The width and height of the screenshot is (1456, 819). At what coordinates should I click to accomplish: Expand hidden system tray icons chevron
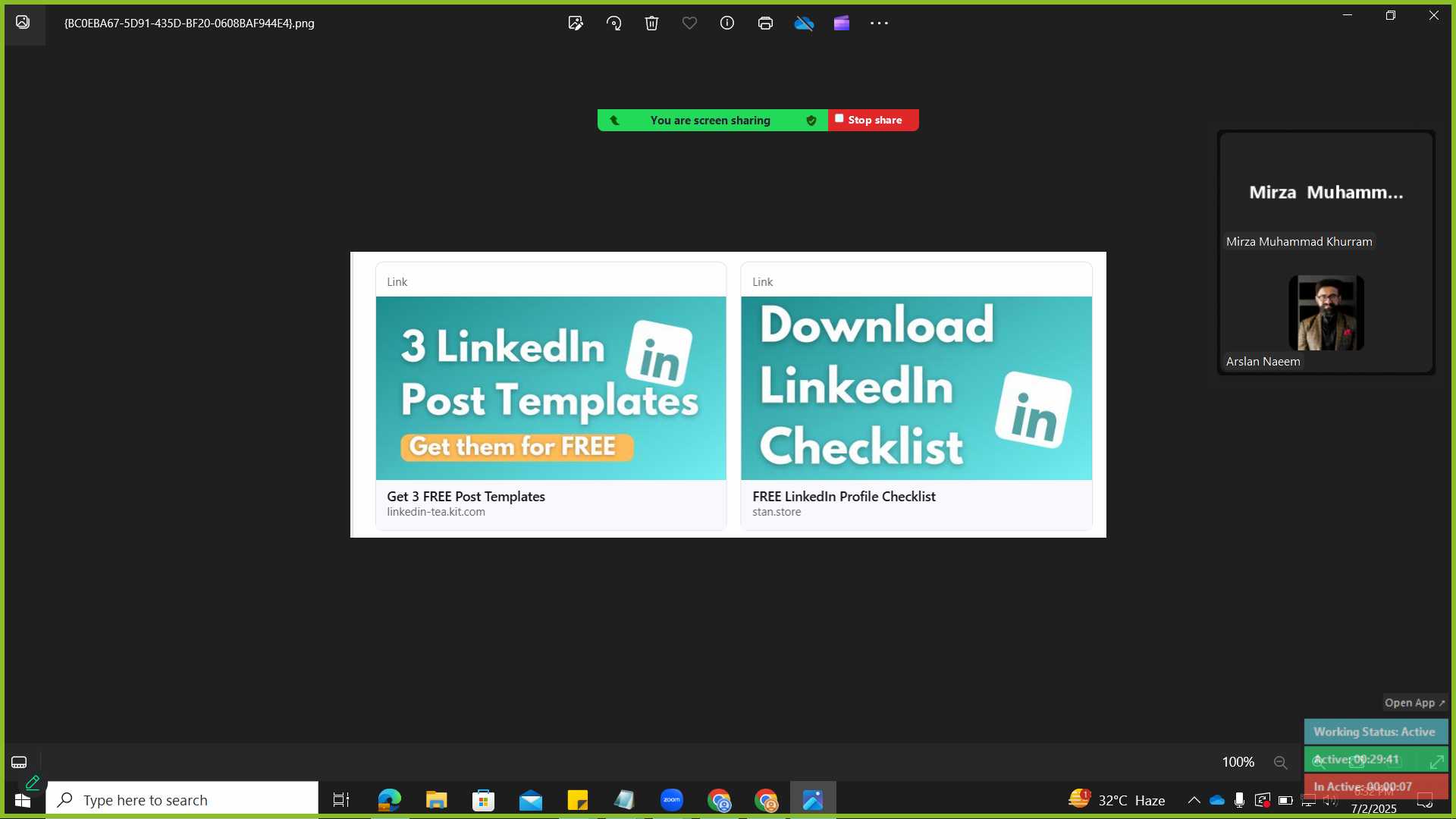click(x=1194, y=800)
